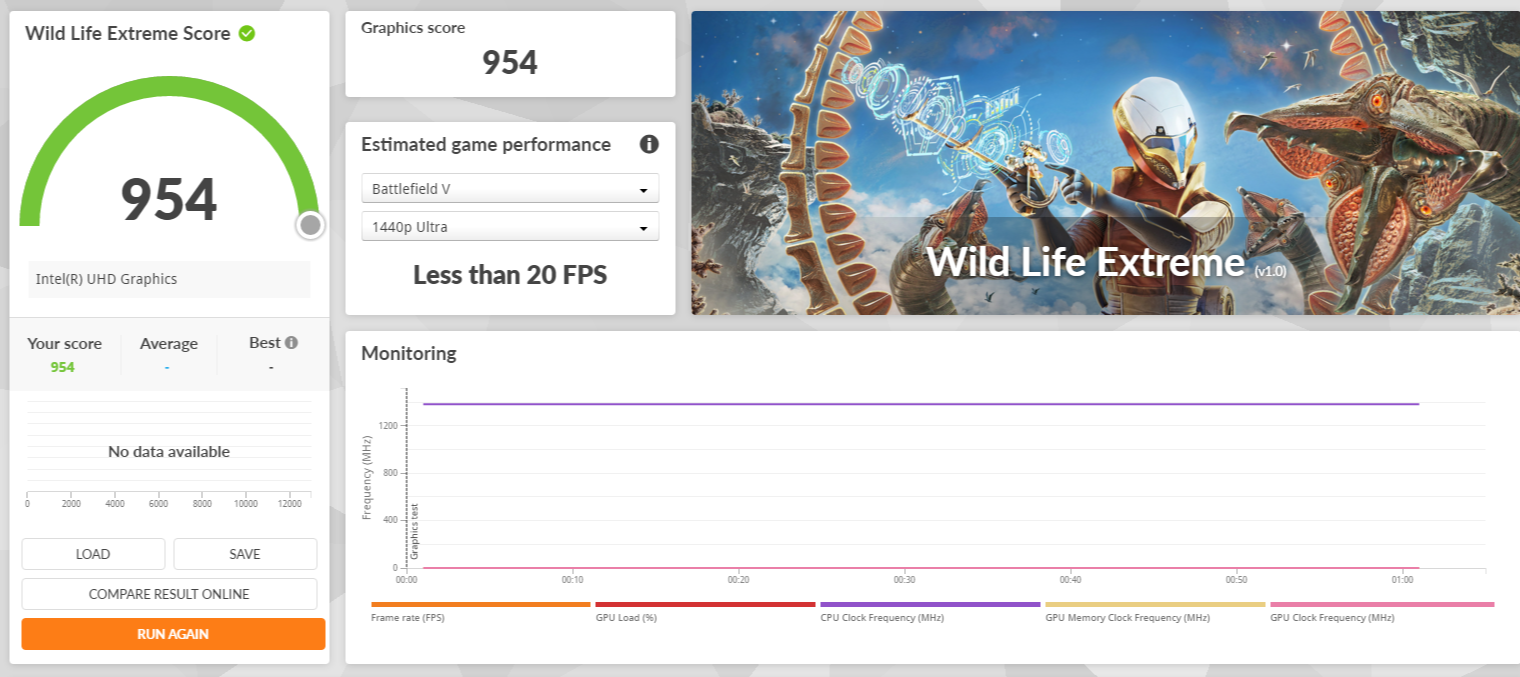Screen dimensions: 1520x677
Task: Click the purple CPU clock line in chart
Action: (x=920, y=404)
